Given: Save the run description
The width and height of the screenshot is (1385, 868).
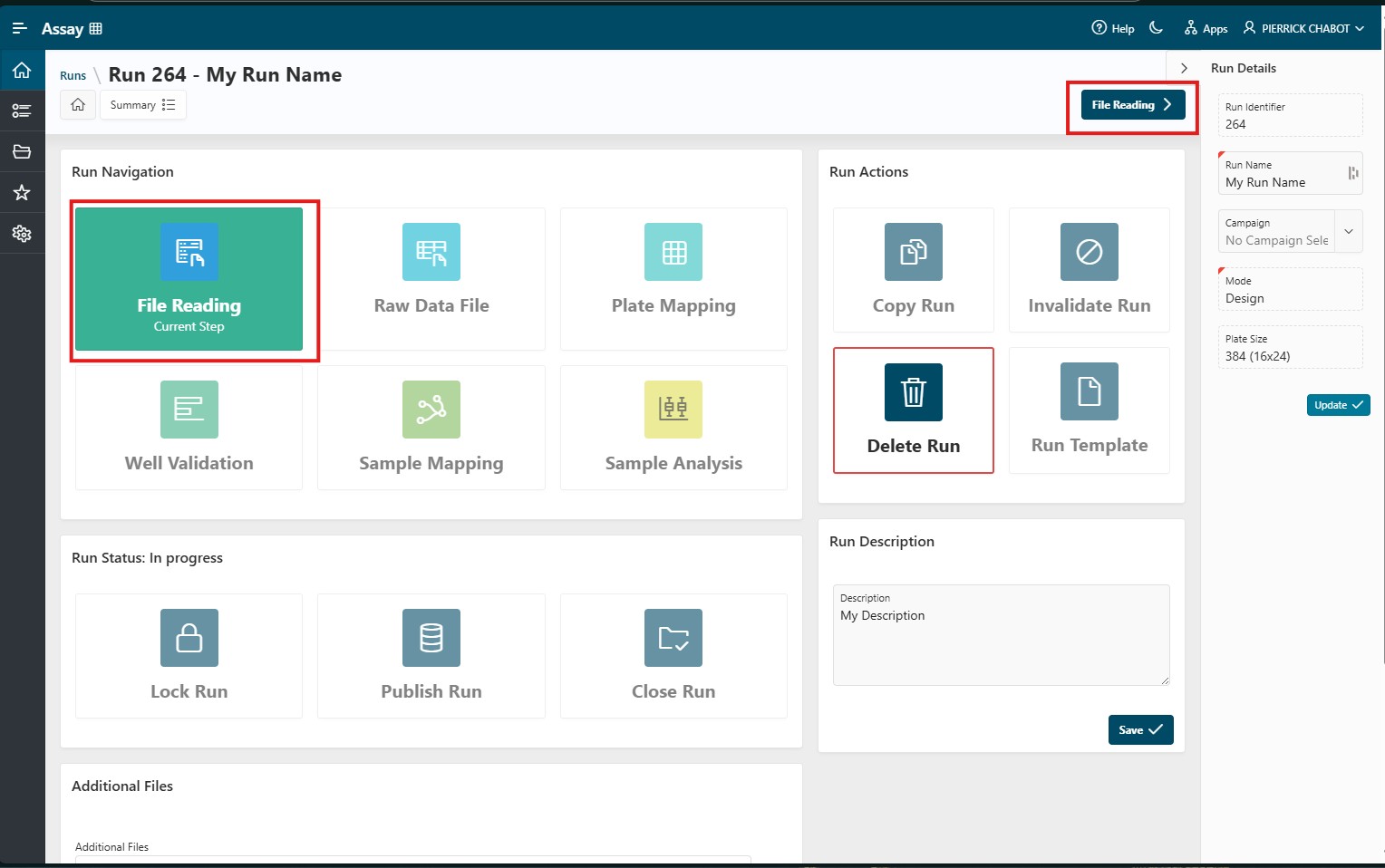Looking at the screenshot, I should (1141, 730).
